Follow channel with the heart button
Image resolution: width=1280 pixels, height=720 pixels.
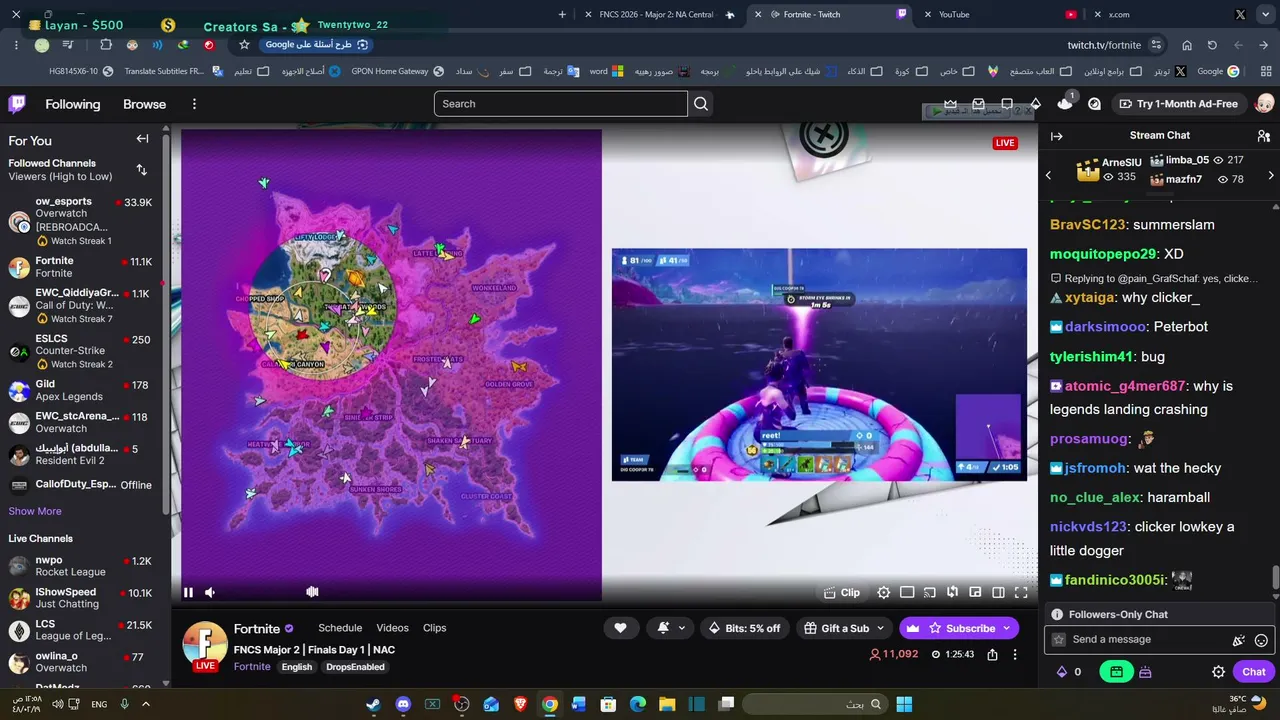click(620, 628)
